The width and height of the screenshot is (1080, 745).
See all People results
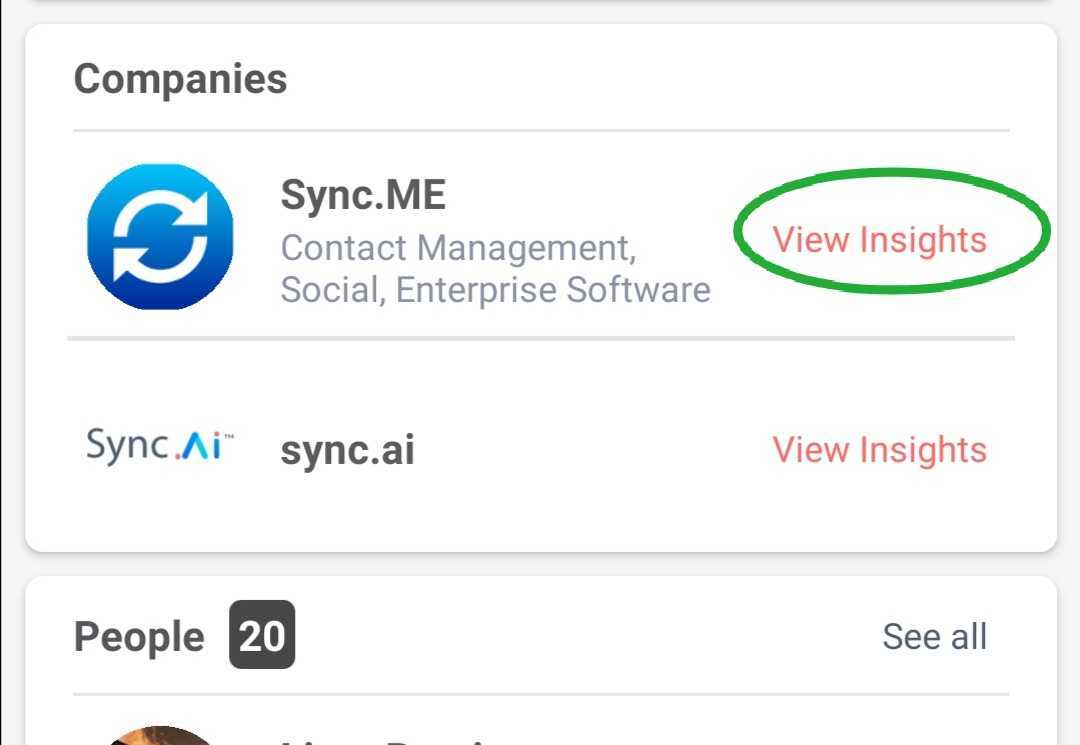pyautogui.click(x=935, y=636)
